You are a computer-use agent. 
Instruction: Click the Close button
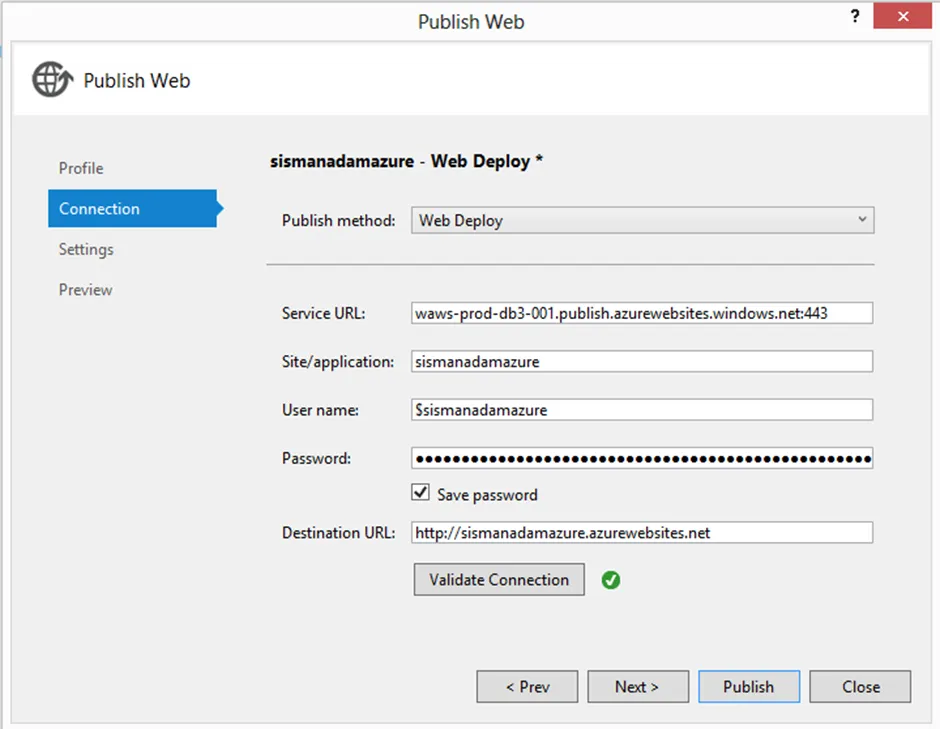[860, 686]
